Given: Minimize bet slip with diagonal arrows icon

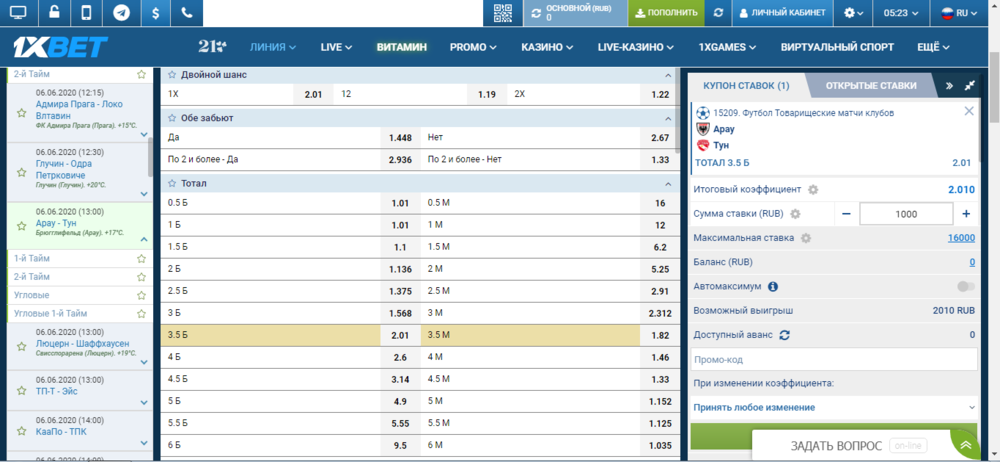Looking at the screenshot, I should tap(970, 86).
